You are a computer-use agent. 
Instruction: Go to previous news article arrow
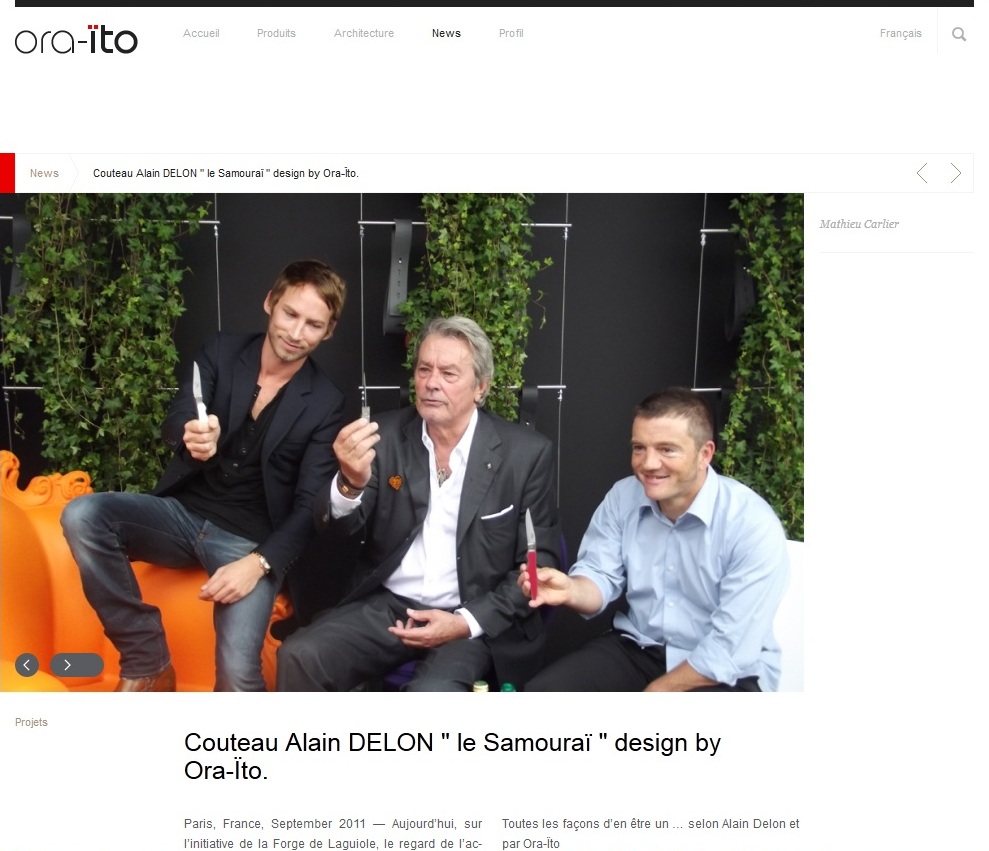(922, 173)
